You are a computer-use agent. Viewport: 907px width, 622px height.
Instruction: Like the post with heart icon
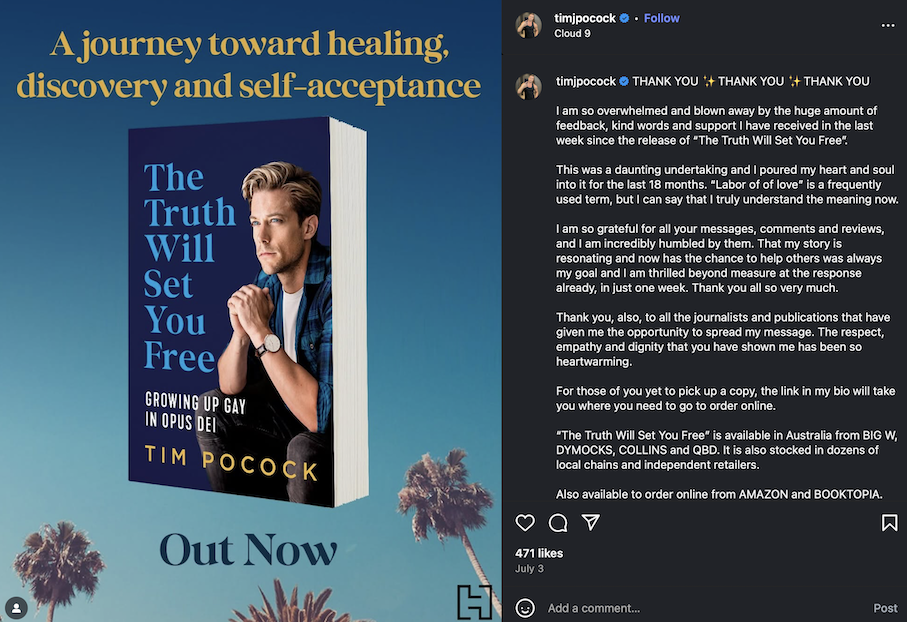tap(525, 522)
